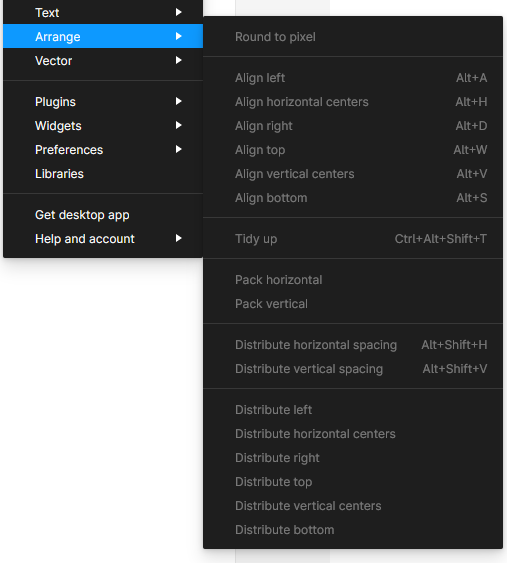Choose Round to pixel
This screenshot has width=507, height=563.
(x=353, y=37)
